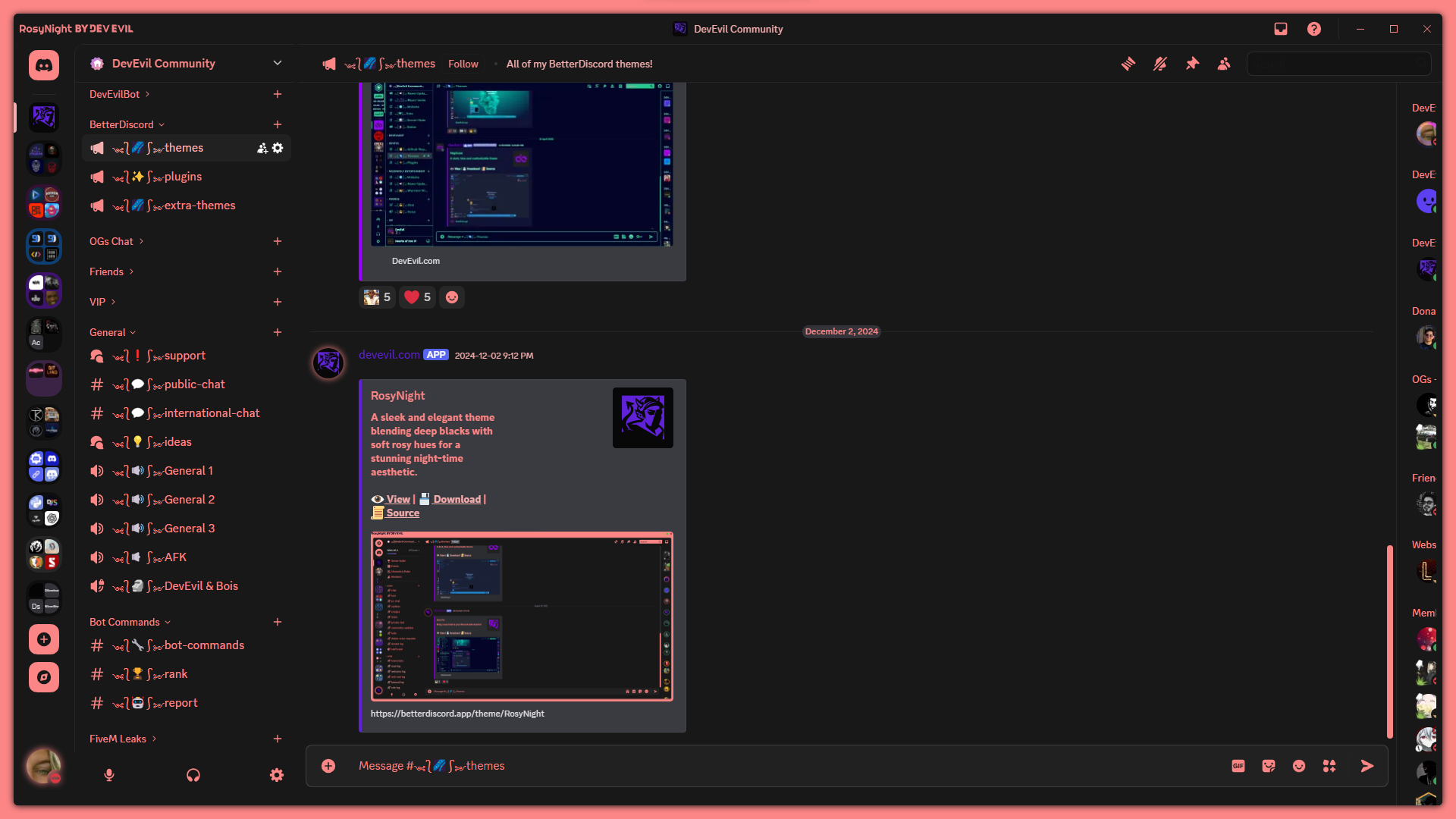This screenshot has width=1456, height=819.
Task: Click the Follow button for themes channel
Action: 463,64
